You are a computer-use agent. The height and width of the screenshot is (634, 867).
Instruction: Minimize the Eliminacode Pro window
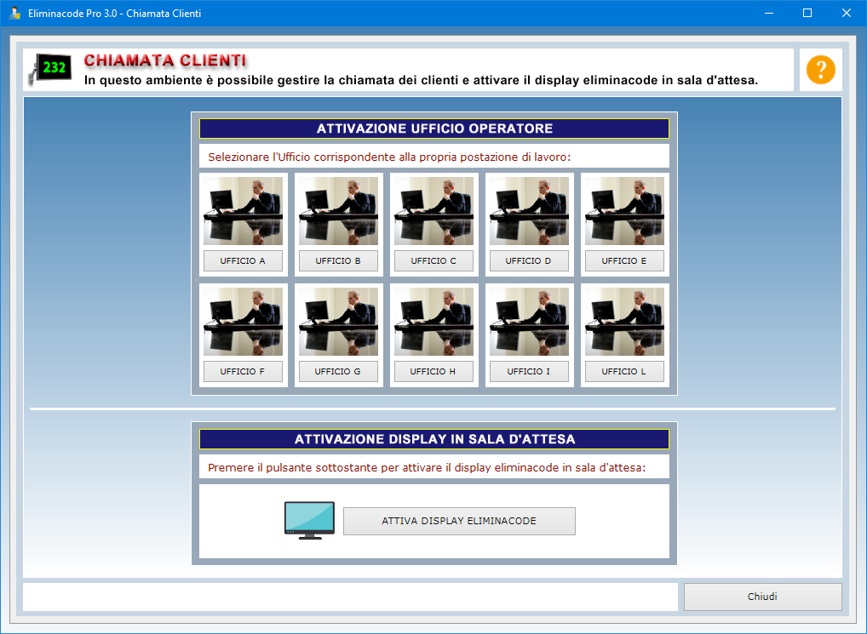point(769,13)
